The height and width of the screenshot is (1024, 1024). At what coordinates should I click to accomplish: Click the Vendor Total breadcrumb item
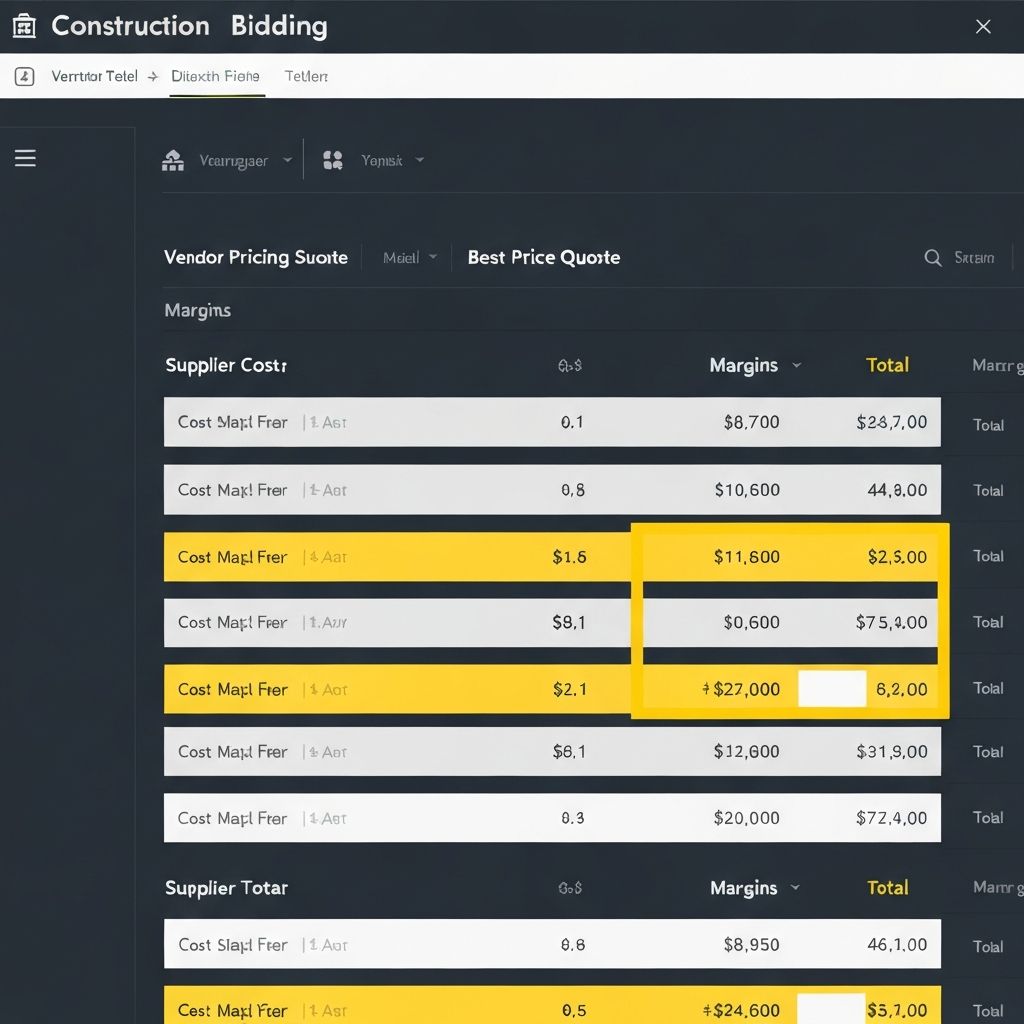(x=93, y=76)
